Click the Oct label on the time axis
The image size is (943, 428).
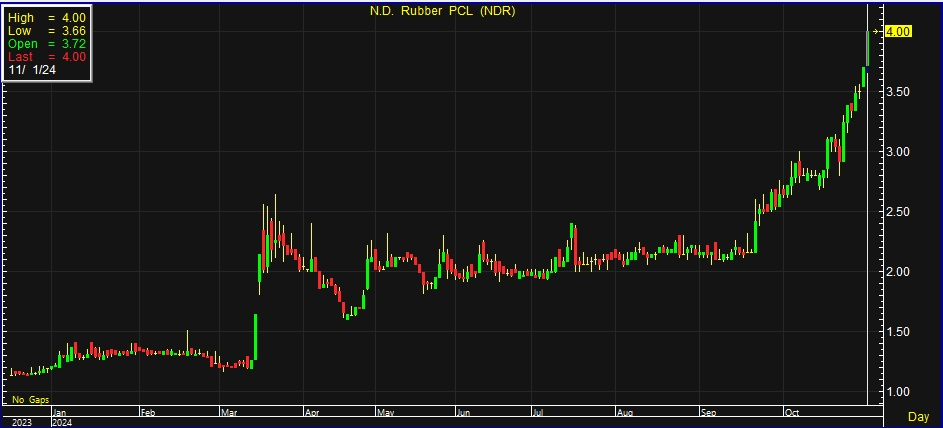pos(794,411)
